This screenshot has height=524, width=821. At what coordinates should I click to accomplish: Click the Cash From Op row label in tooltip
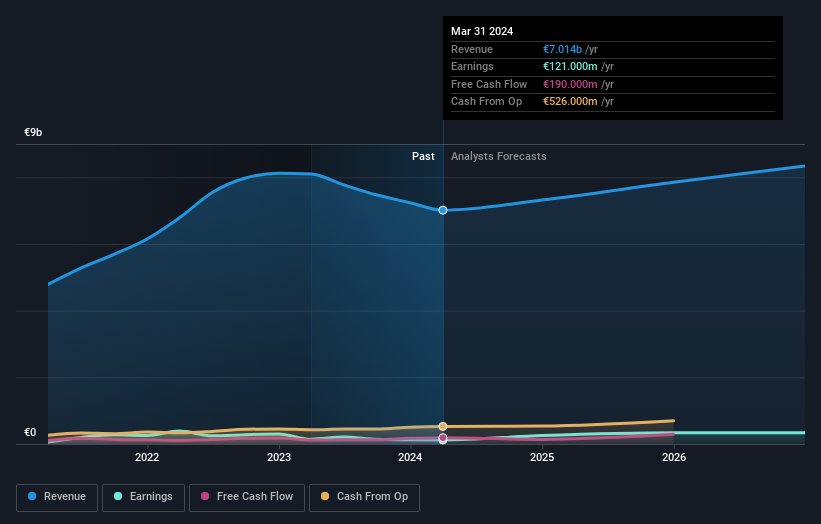coord(486,102)
